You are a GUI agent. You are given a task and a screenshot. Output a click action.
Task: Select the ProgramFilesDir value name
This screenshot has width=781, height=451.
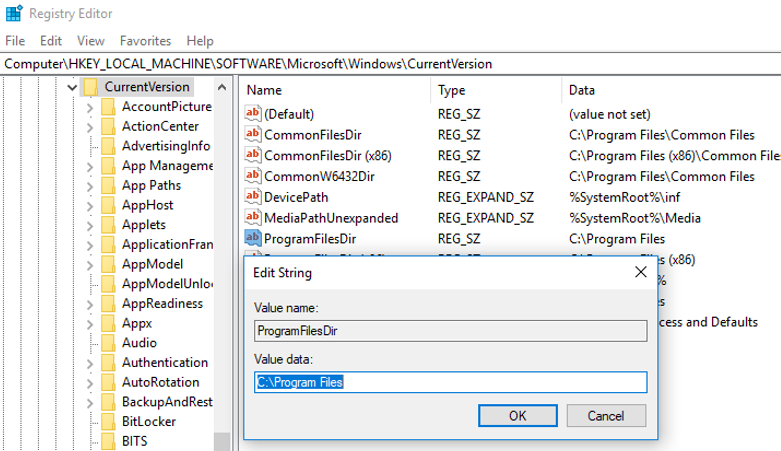coord(310,239)
